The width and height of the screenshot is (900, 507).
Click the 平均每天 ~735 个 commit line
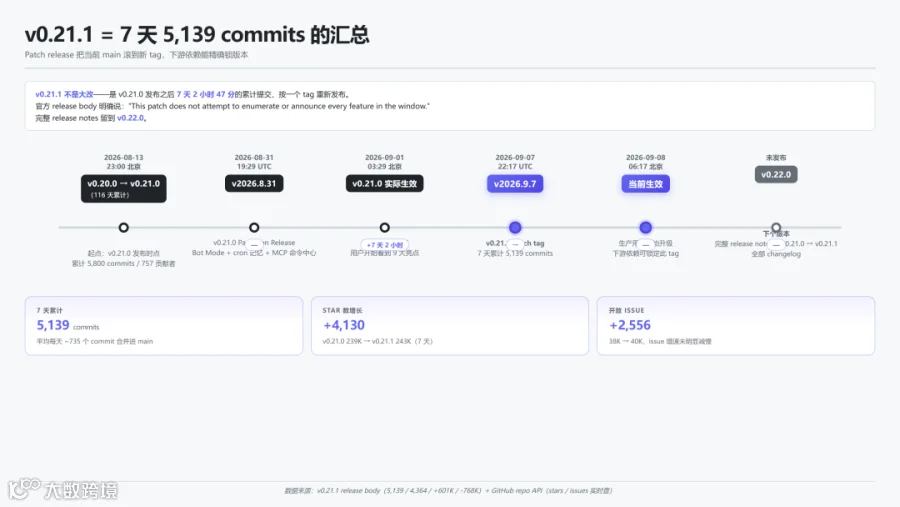[x=95, y=341]
